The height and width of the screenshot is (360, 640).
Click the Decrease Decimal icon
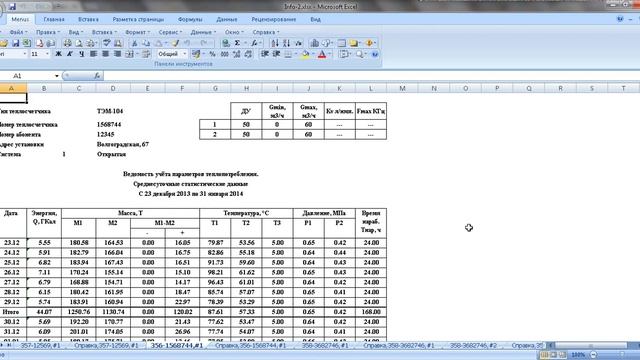point(248,54)
